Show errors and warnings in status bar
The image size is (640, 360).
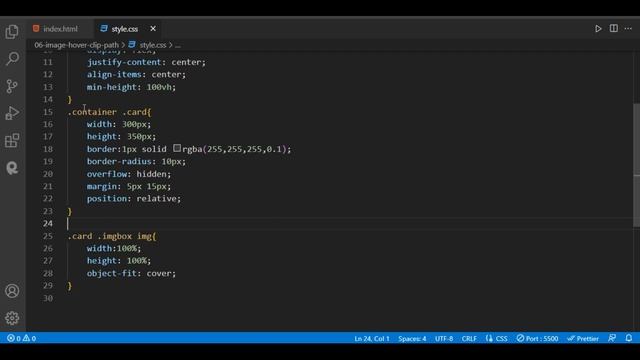coord(21,338)
